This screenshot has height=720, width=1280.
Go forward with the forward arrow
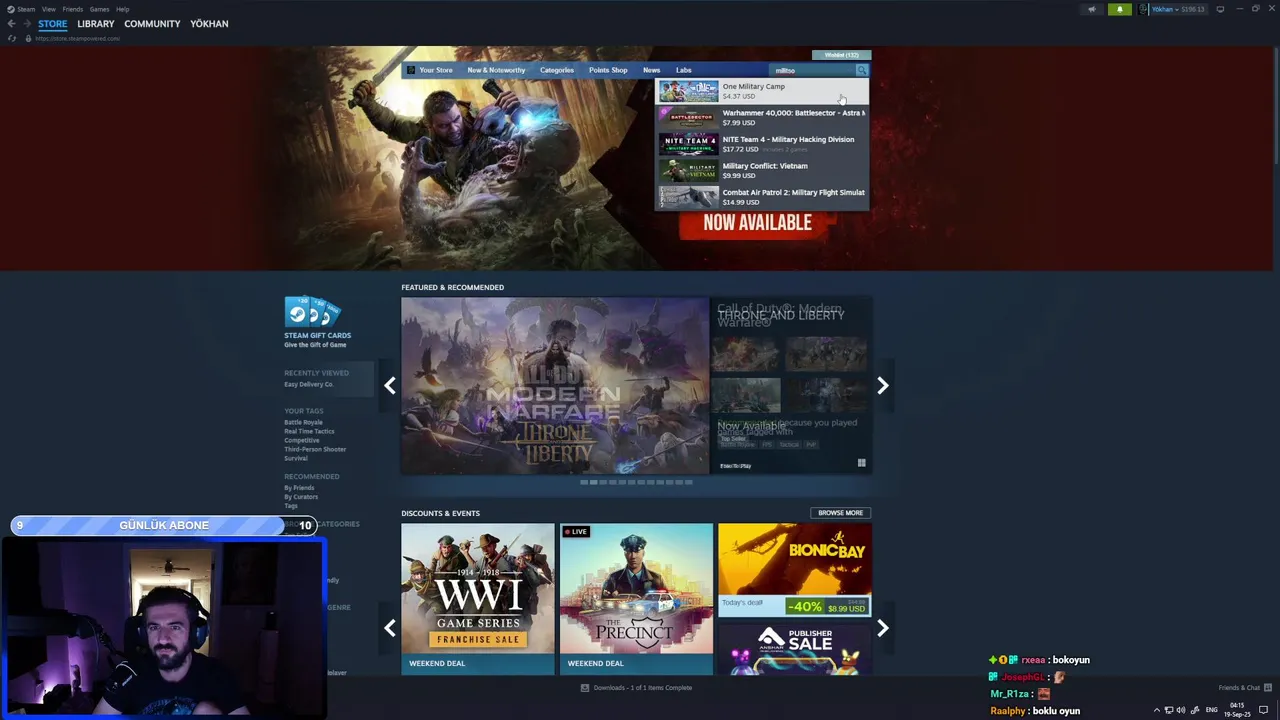tap(26, 24)
